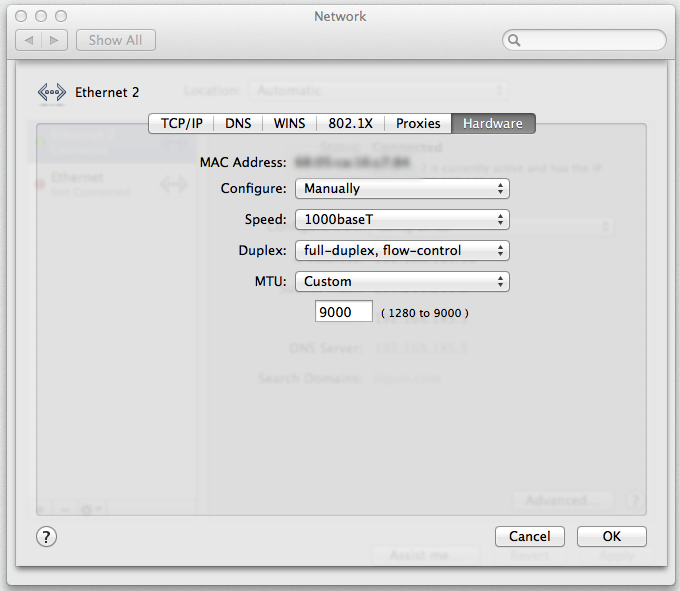680x591 pixels.
Task: Click the MAC Address value
Action: (352, 163)
